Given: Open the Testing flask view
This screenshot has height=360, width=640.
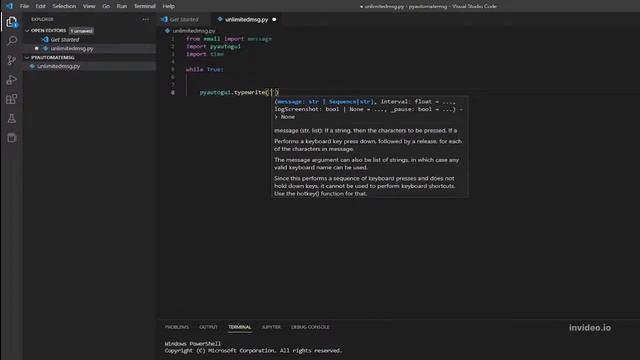Looking at the screenshot, I should click(x=11, y=118).
